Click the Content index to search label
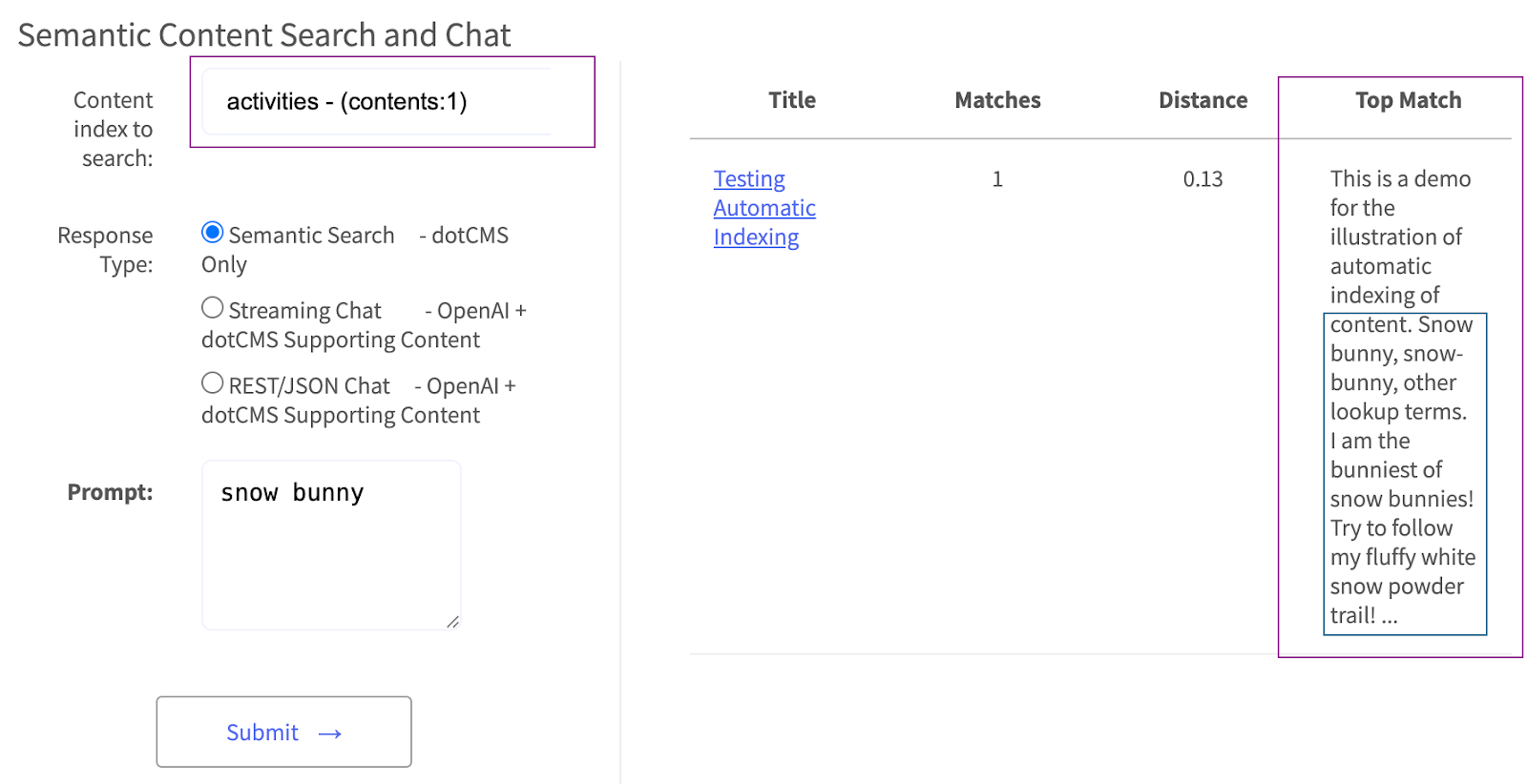1527x784 pixels. pos(113,129)
